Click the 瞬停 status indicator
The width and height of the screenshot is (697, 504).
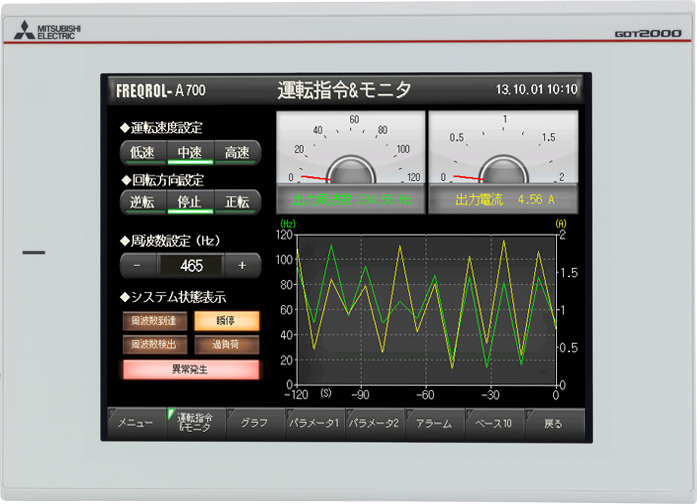pos(226,321)
